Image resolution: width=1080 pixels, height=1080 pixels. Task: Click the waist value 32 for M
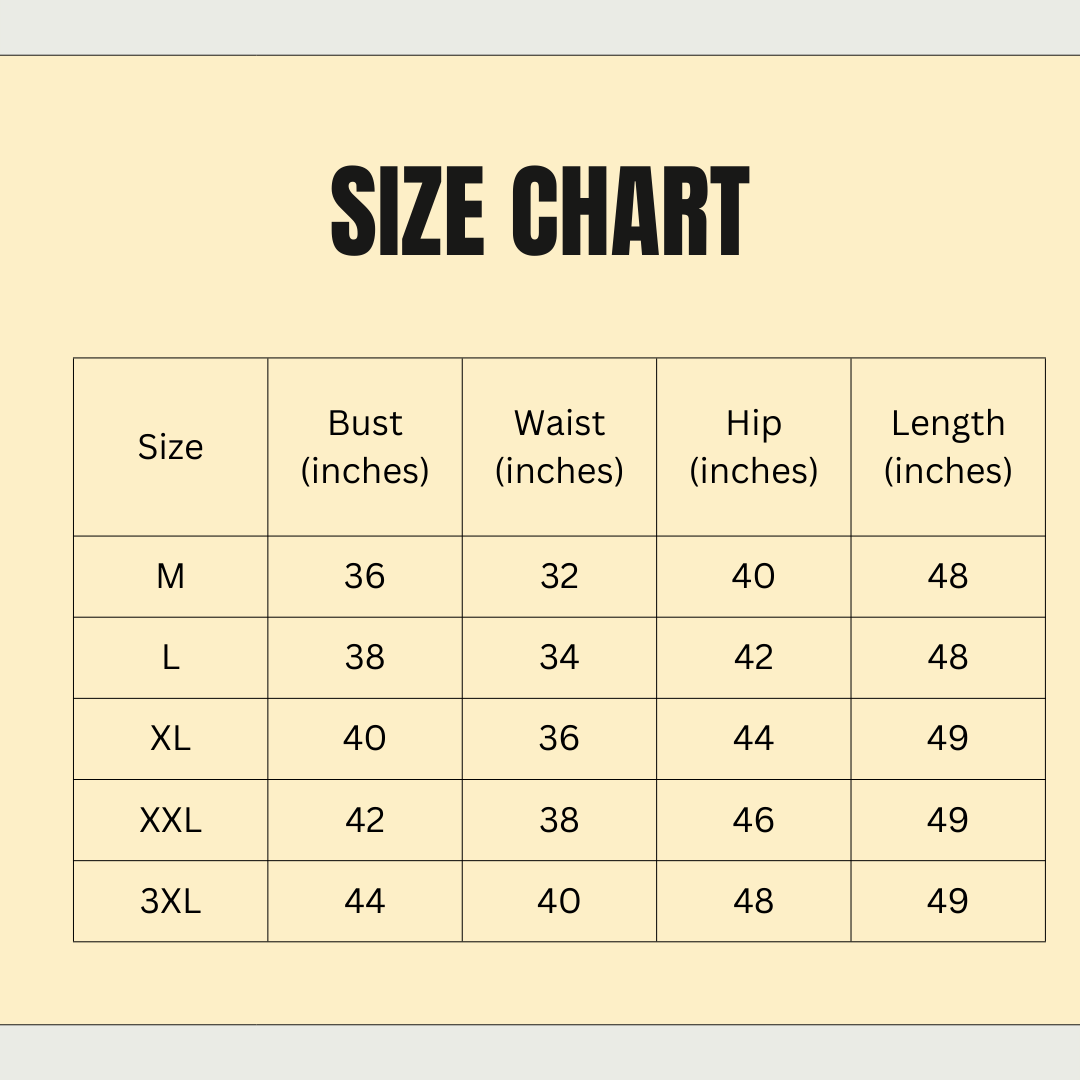(x=559, y=577)
